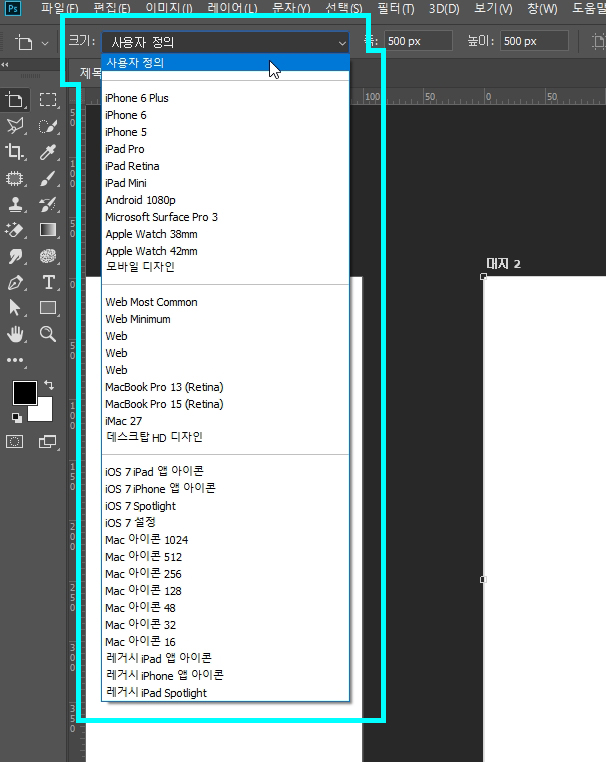
Task: Select the Horizontal Type tool
Action: click(x=48, y=282)
